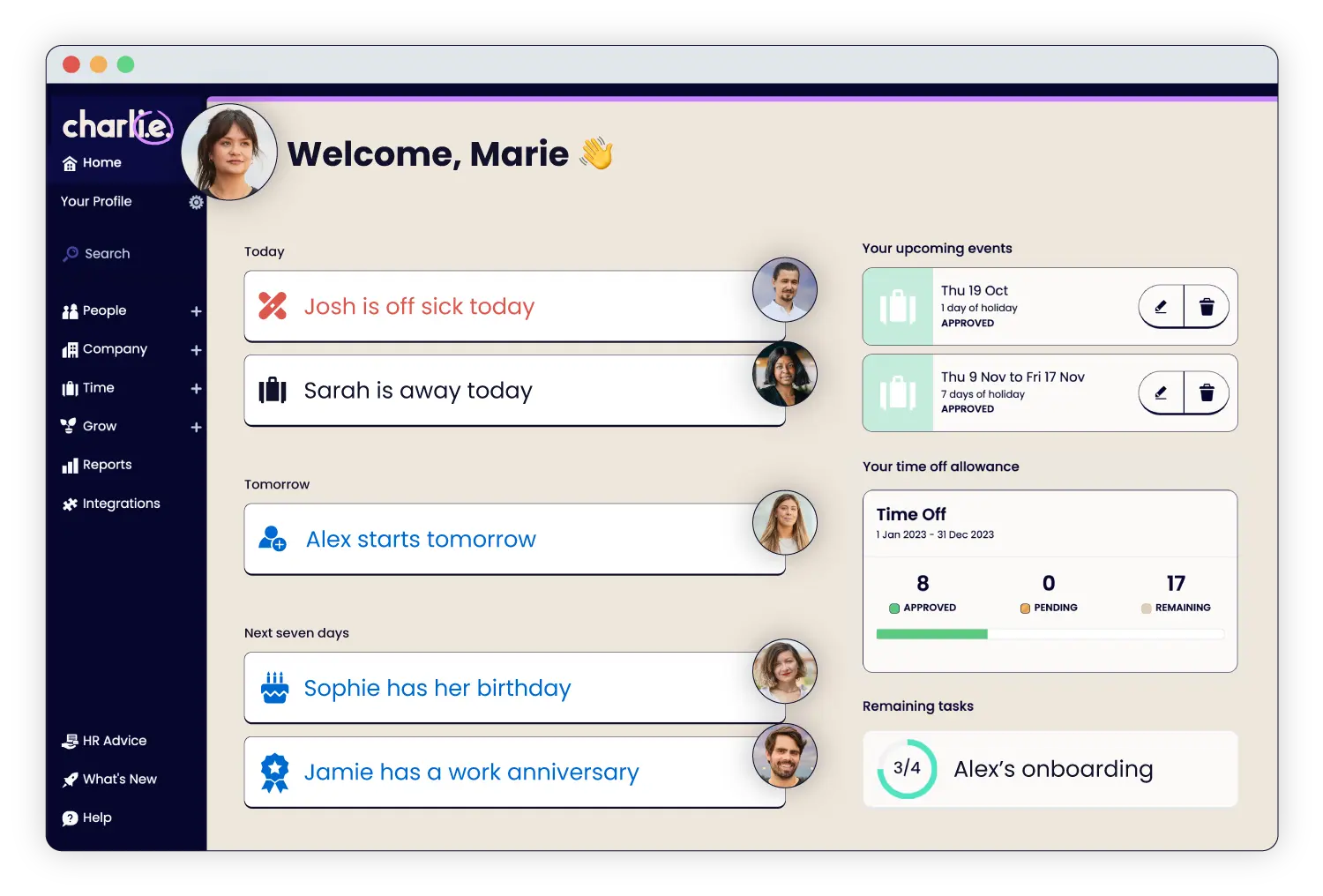The width and height of the screenshot is (1323, 896).
Task: Open Alex's onboarding task
Action: click(1050, 769)
